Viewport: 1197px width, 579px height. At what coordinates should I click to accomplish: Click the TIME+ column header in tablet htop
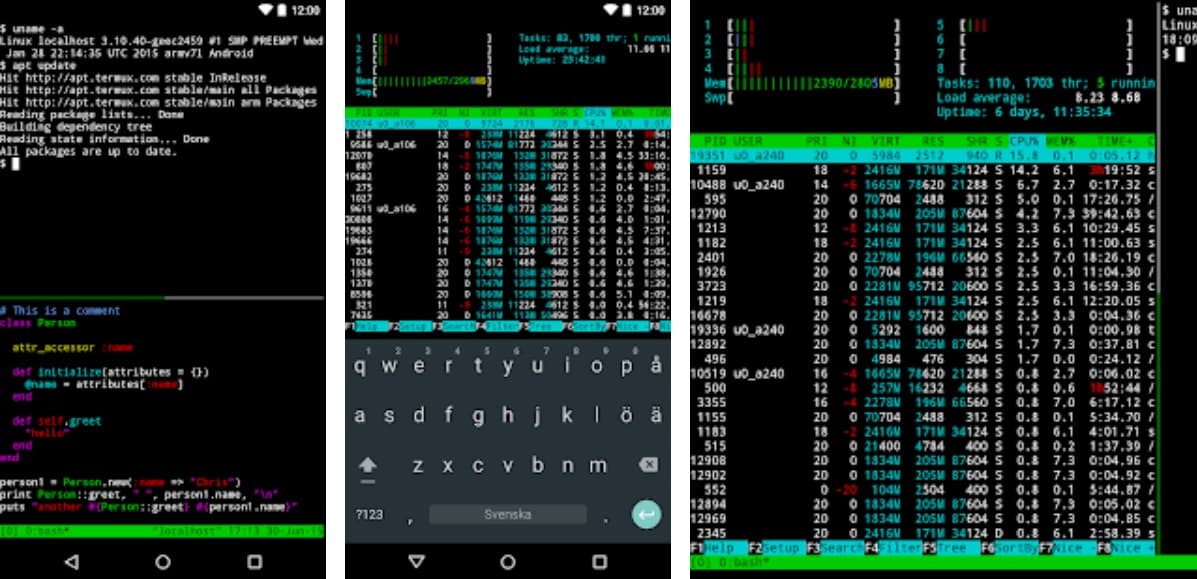click(1114, 141)
